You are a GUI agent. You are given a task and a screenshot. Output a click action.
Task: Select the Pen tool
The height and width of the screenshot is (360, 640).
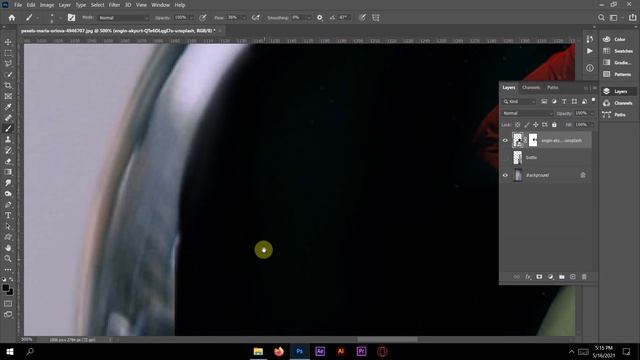tap(8, 204)
